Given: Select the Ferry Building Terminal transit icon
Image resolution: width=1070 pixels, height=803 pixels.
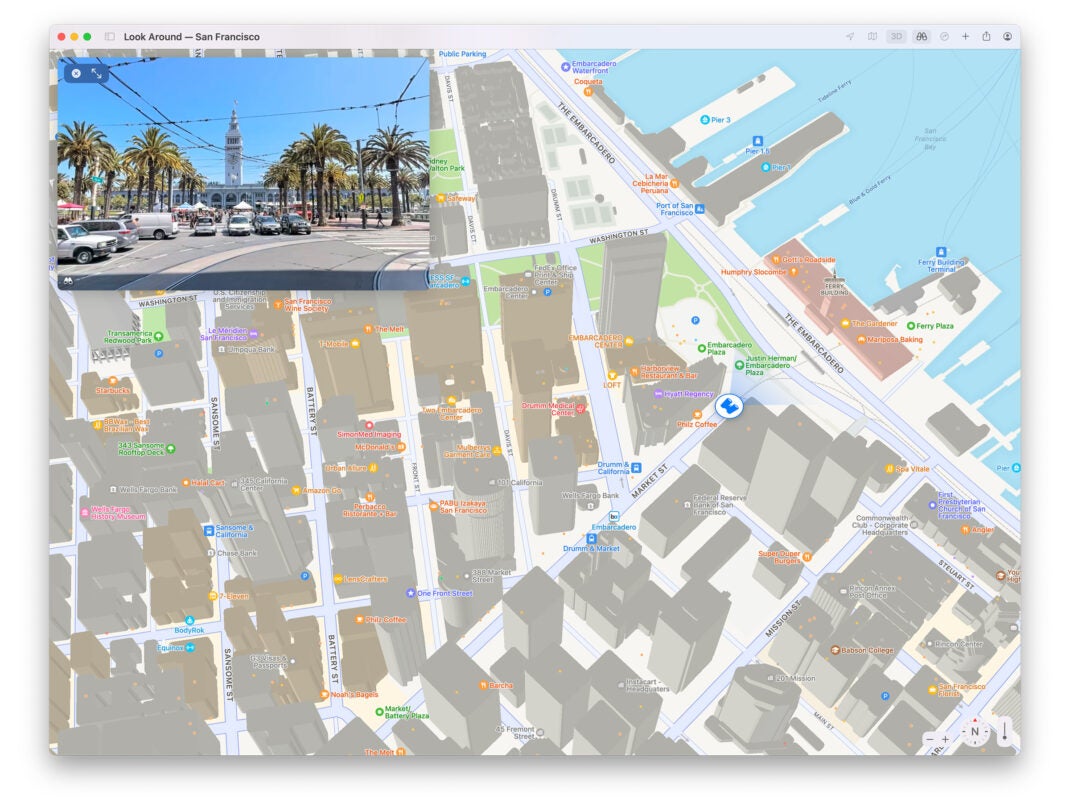Looking at the screenshot, I should (x=940, y=252).
